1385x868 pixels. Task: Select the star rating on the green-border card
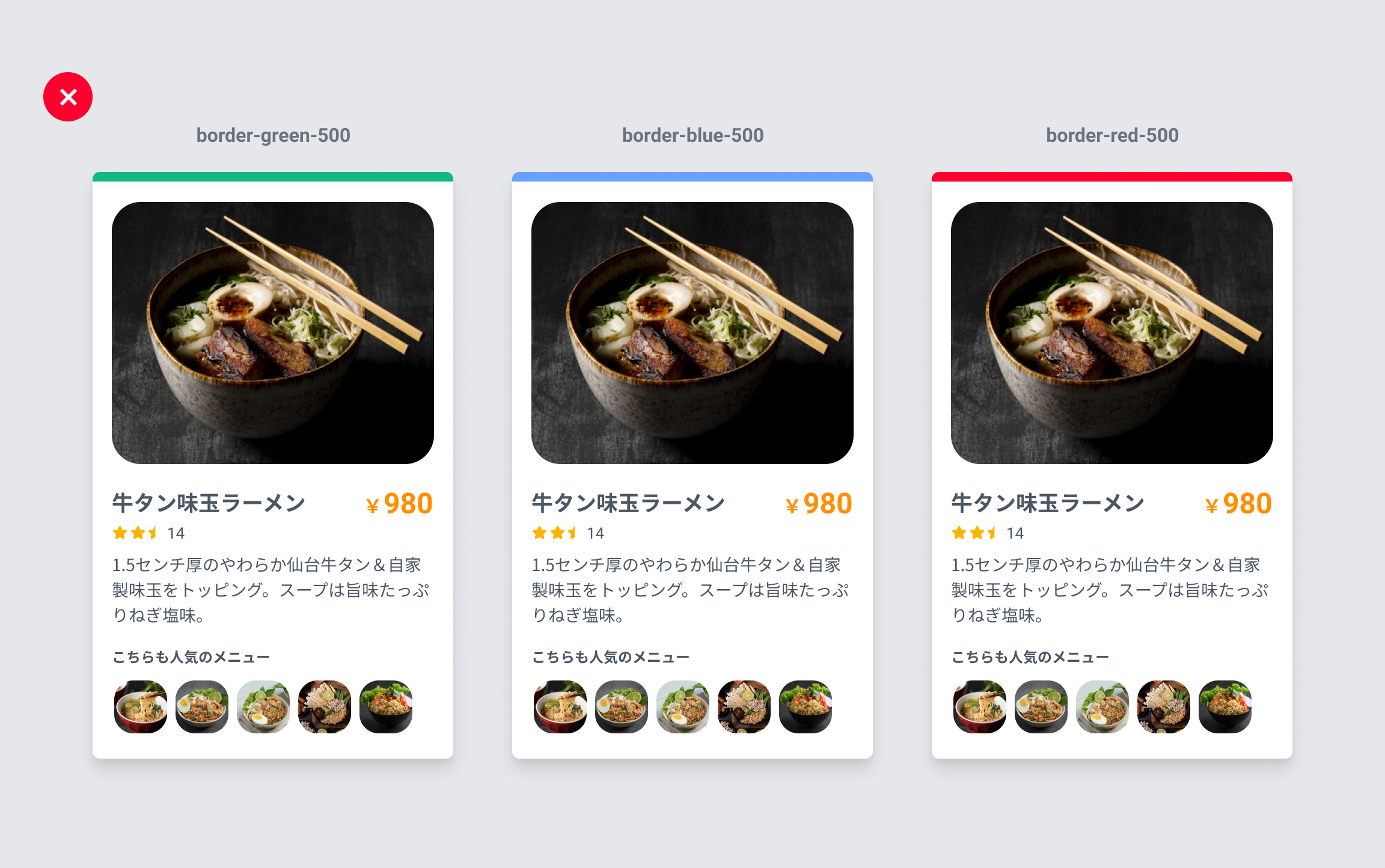coord(135,533)
